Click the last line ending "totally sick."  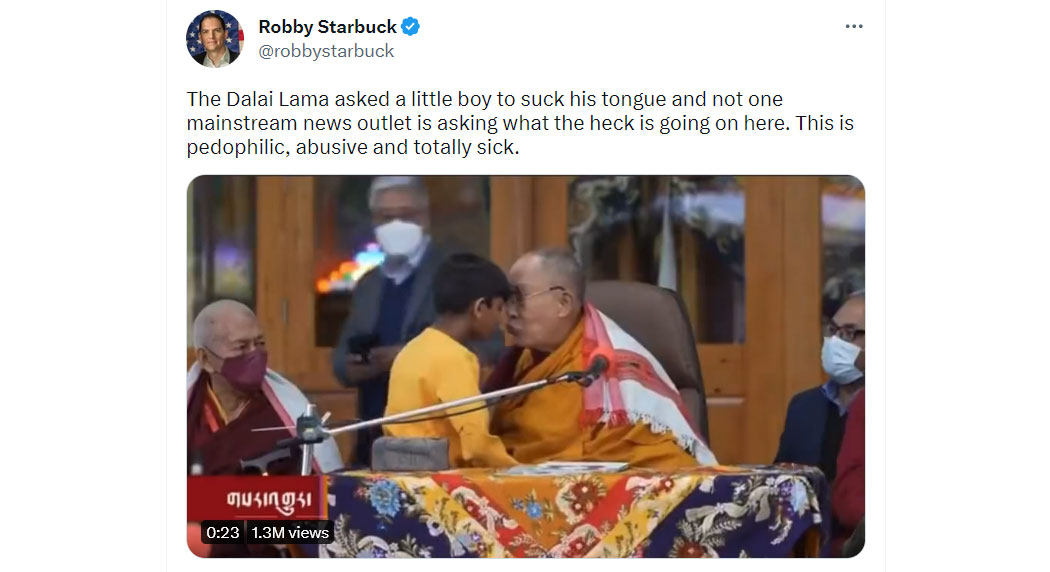(x=353, y=147)
